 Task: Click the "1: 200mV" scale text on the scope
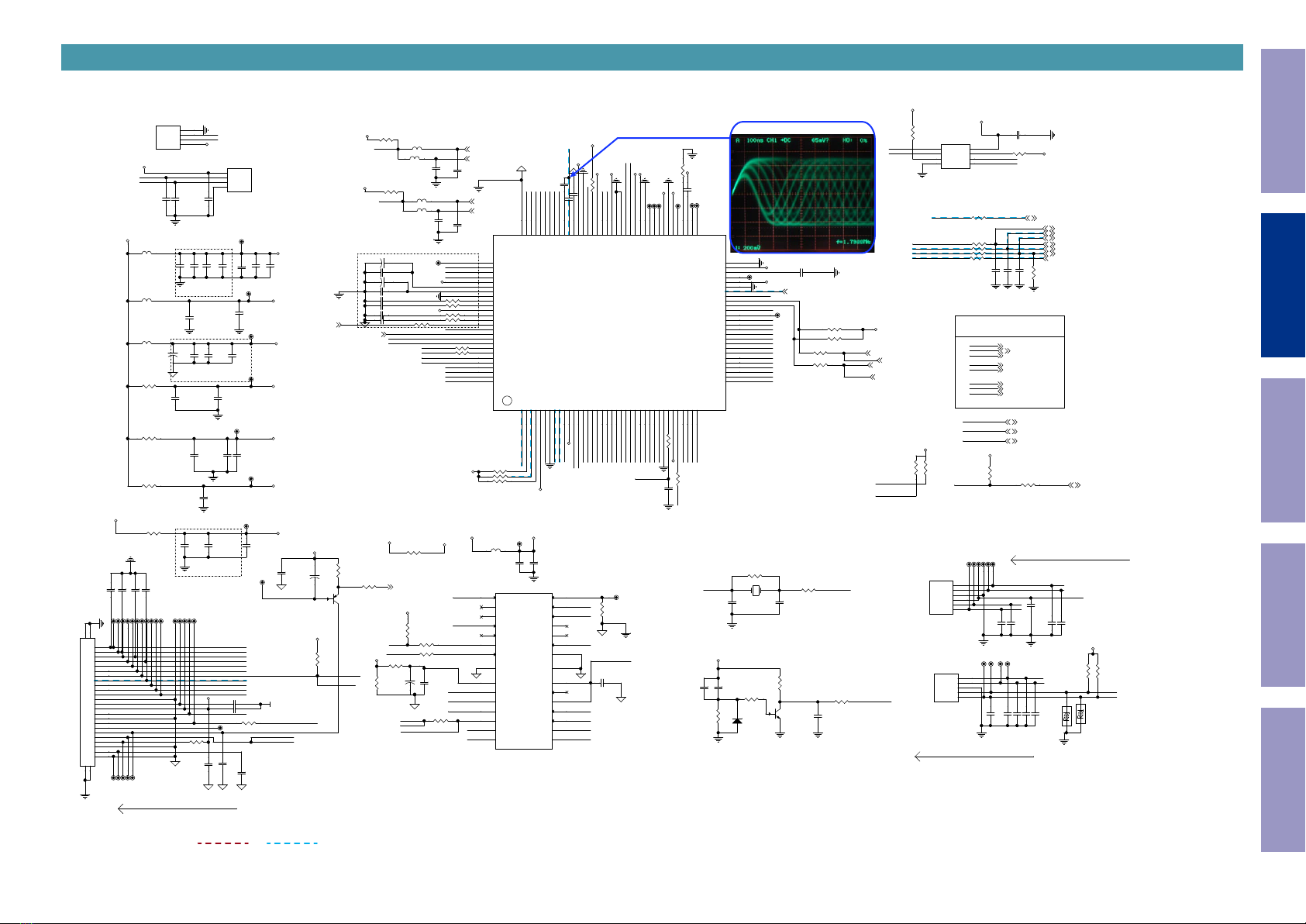click(748, 247)
